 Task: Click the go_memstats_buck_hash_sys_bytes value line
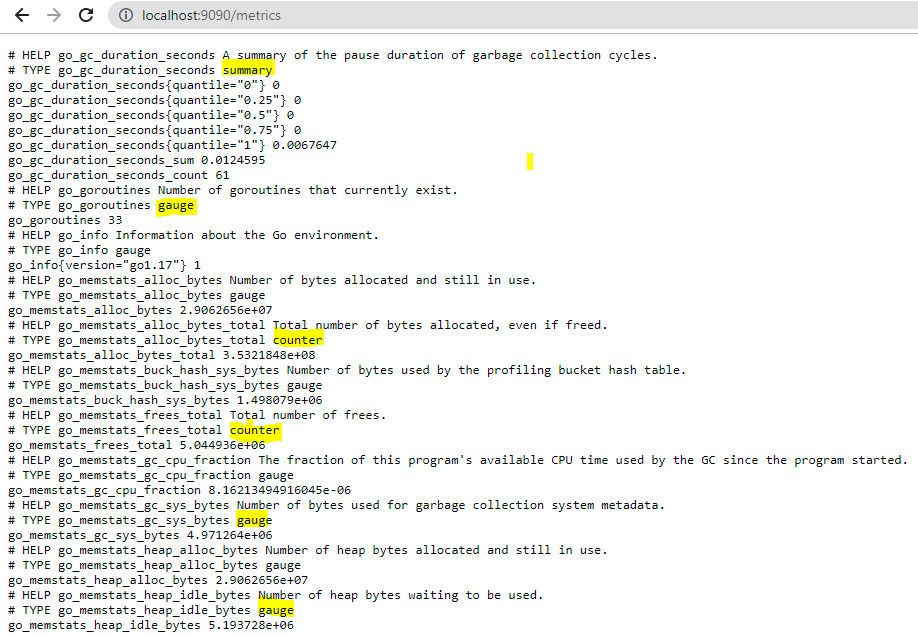coord(165,400)
